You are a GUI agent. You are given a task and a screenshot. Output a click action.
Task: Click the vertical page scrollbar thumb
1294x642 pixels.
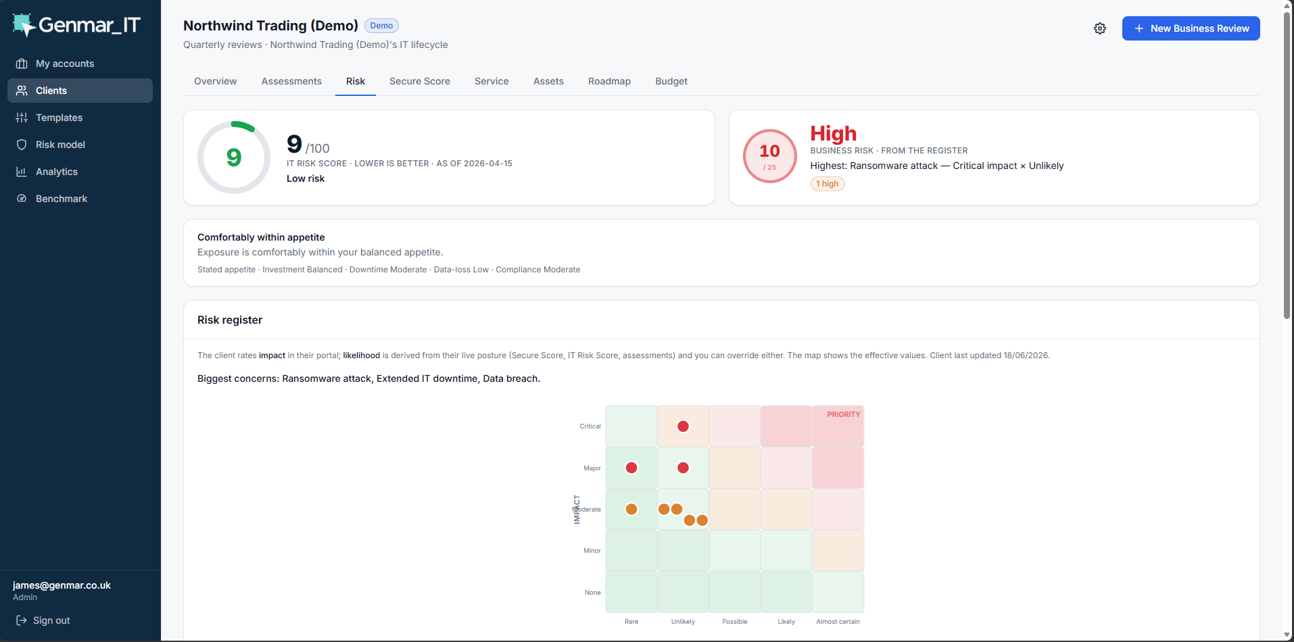tap(1287, 166)
